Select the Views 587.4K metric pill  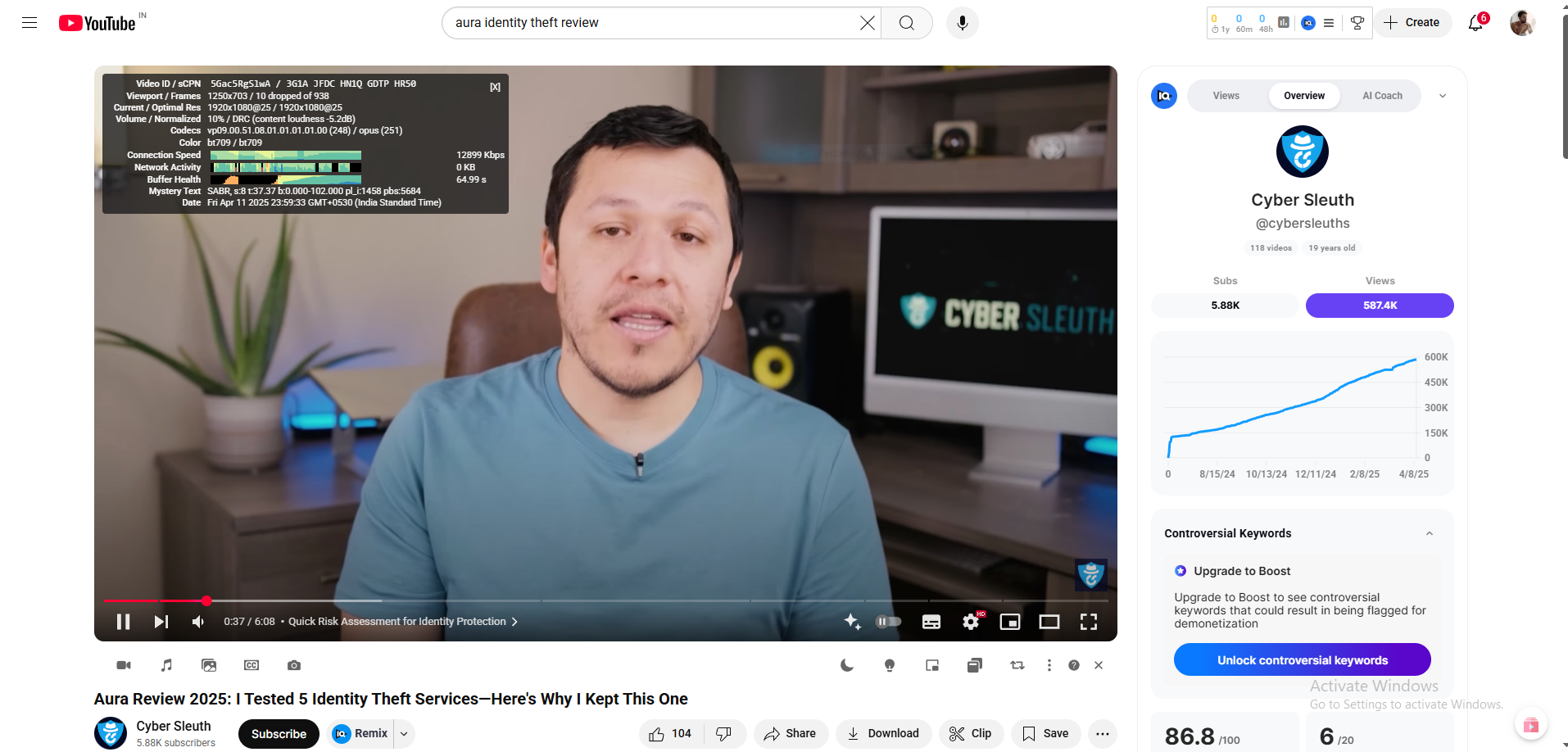(x=1380, y=306)
